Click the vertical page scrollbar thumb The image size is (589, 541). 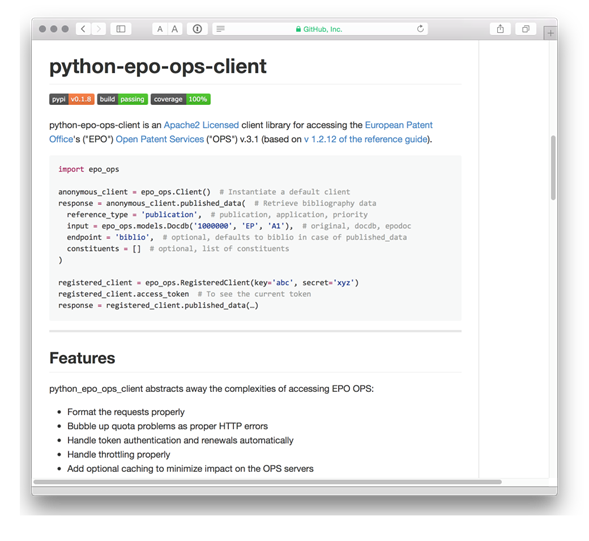(553, 168)
